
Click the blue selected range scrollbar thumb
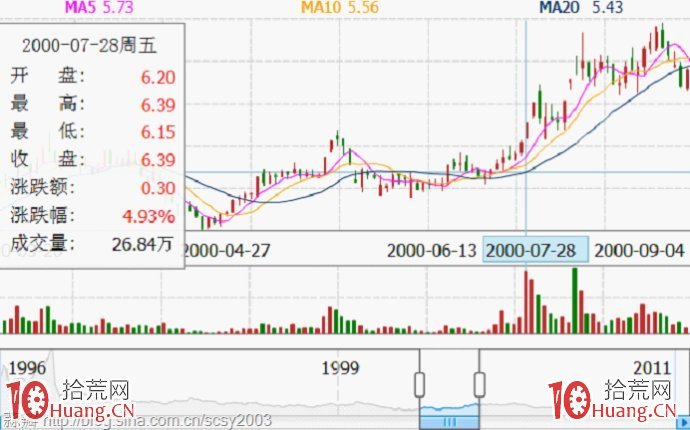coord(449,423)
